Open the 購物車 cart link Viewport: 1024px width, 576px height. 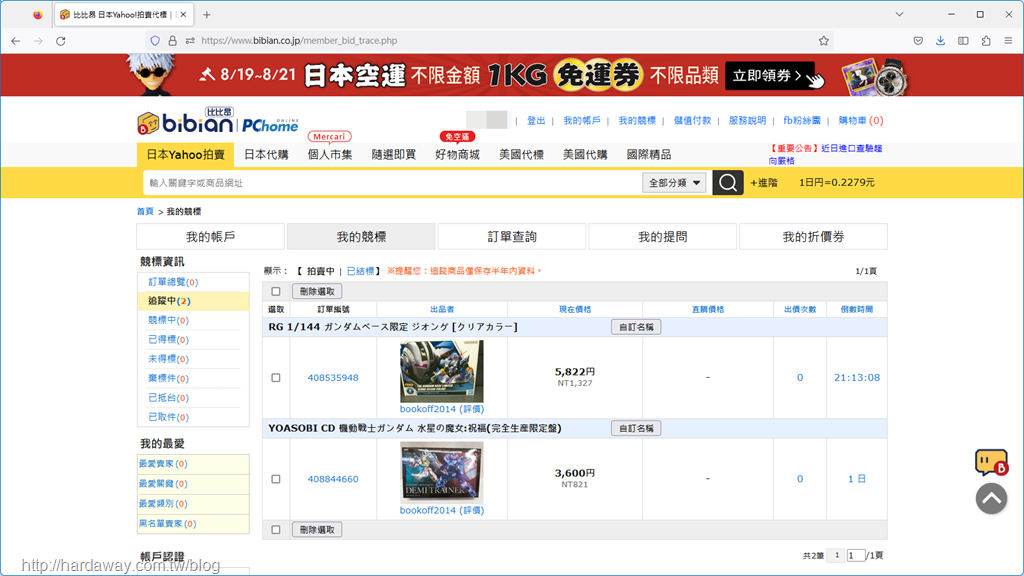[861, 121]
